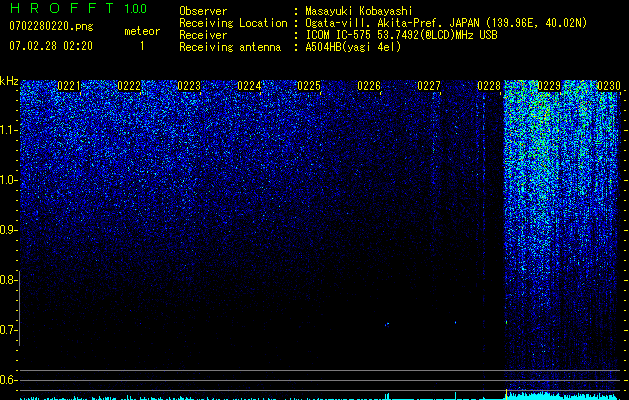
Task: Click the 0225 time marker
Action: point(309,86)
